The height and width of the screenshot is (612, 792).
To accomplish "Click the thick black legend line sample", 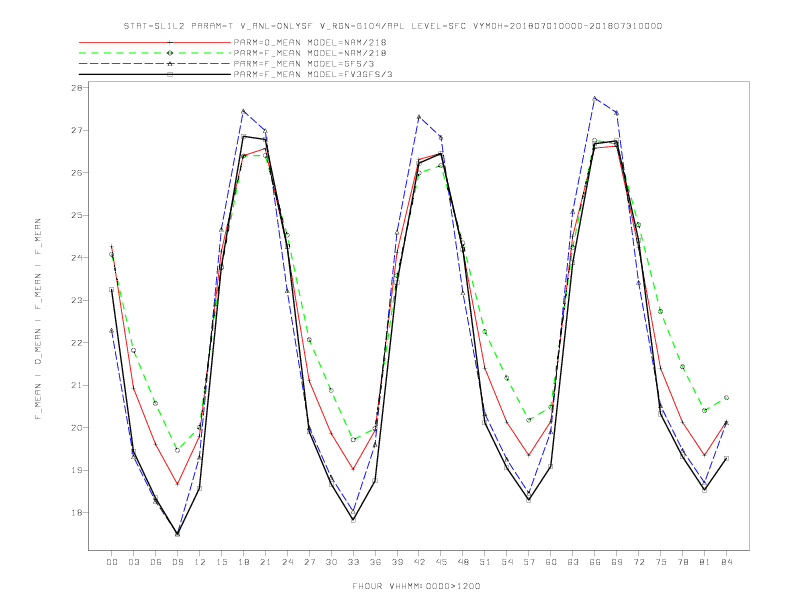I will (x=155, y=74).
